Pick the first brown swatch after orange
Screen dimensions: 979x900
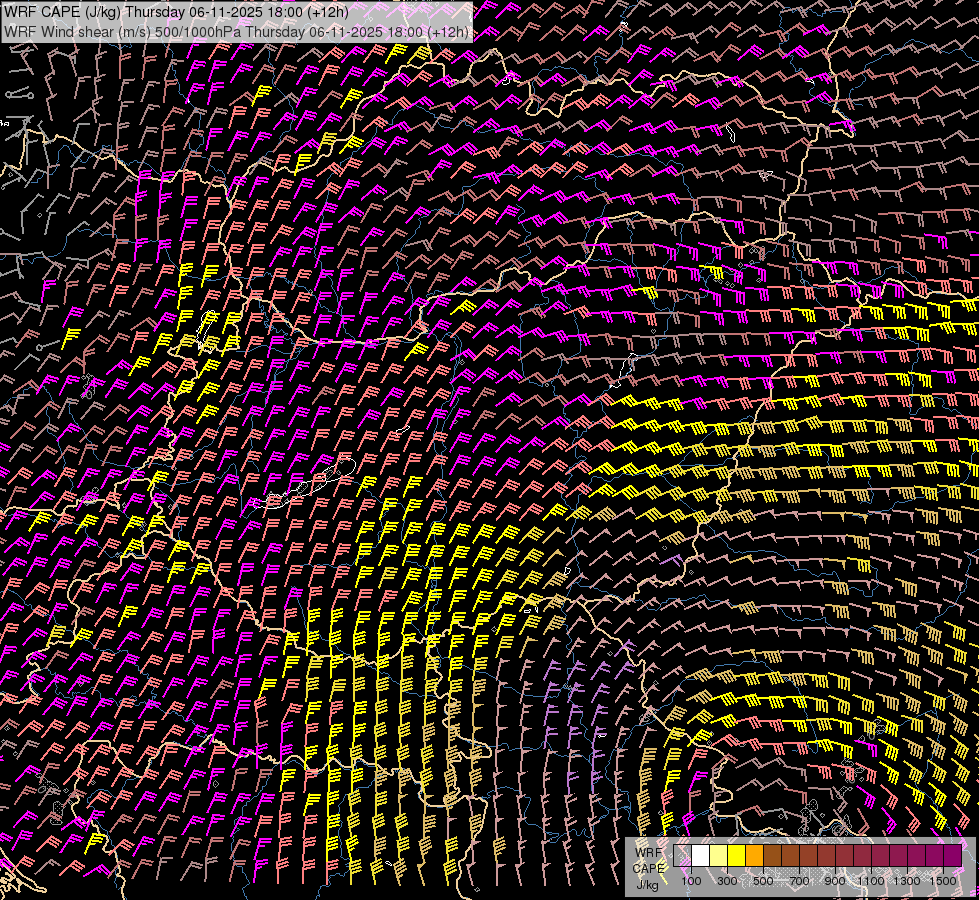pos(773,856)
